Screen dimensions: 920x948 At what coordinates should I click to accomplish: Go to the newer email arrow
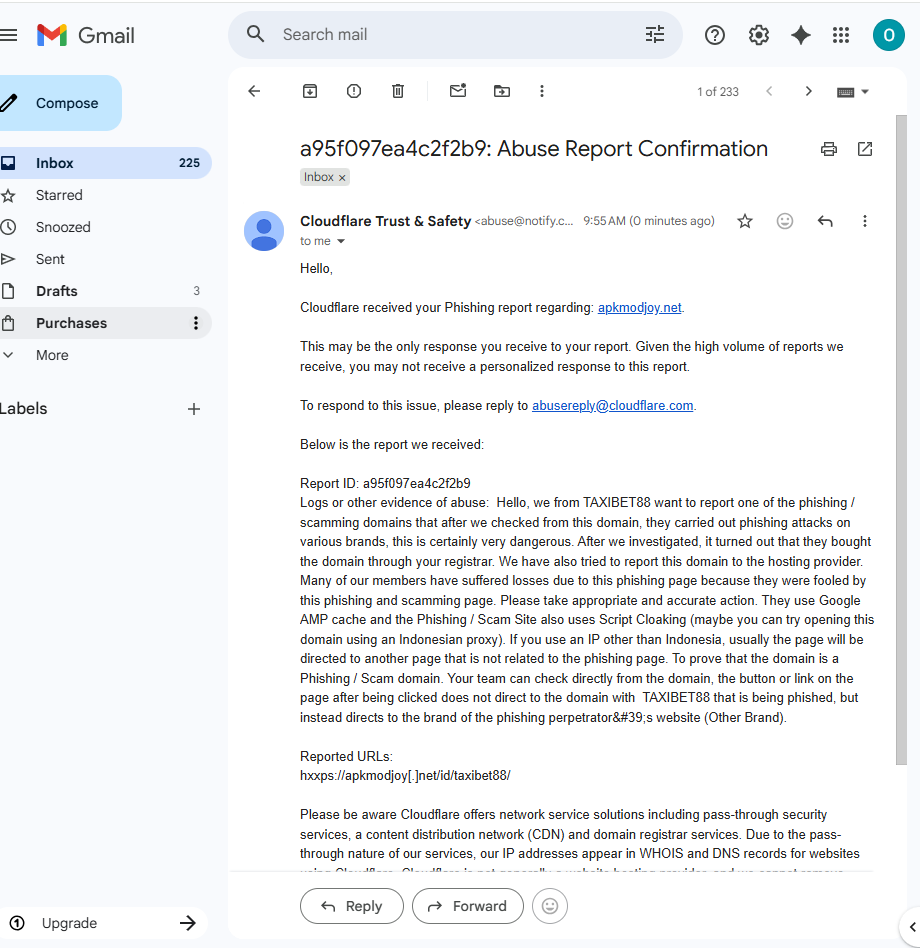769,91
